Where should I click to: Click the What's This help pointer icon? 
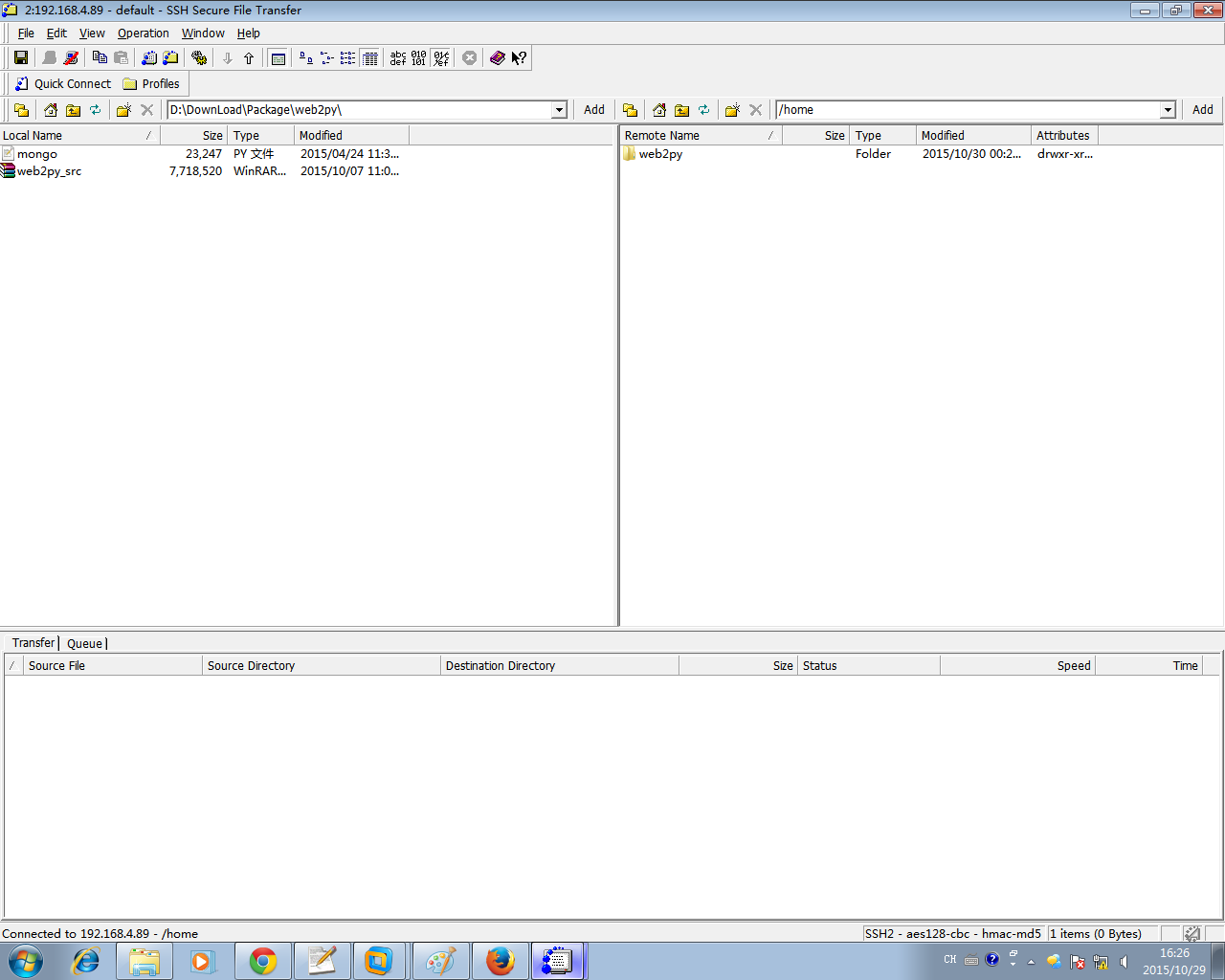tap(519, 58)
